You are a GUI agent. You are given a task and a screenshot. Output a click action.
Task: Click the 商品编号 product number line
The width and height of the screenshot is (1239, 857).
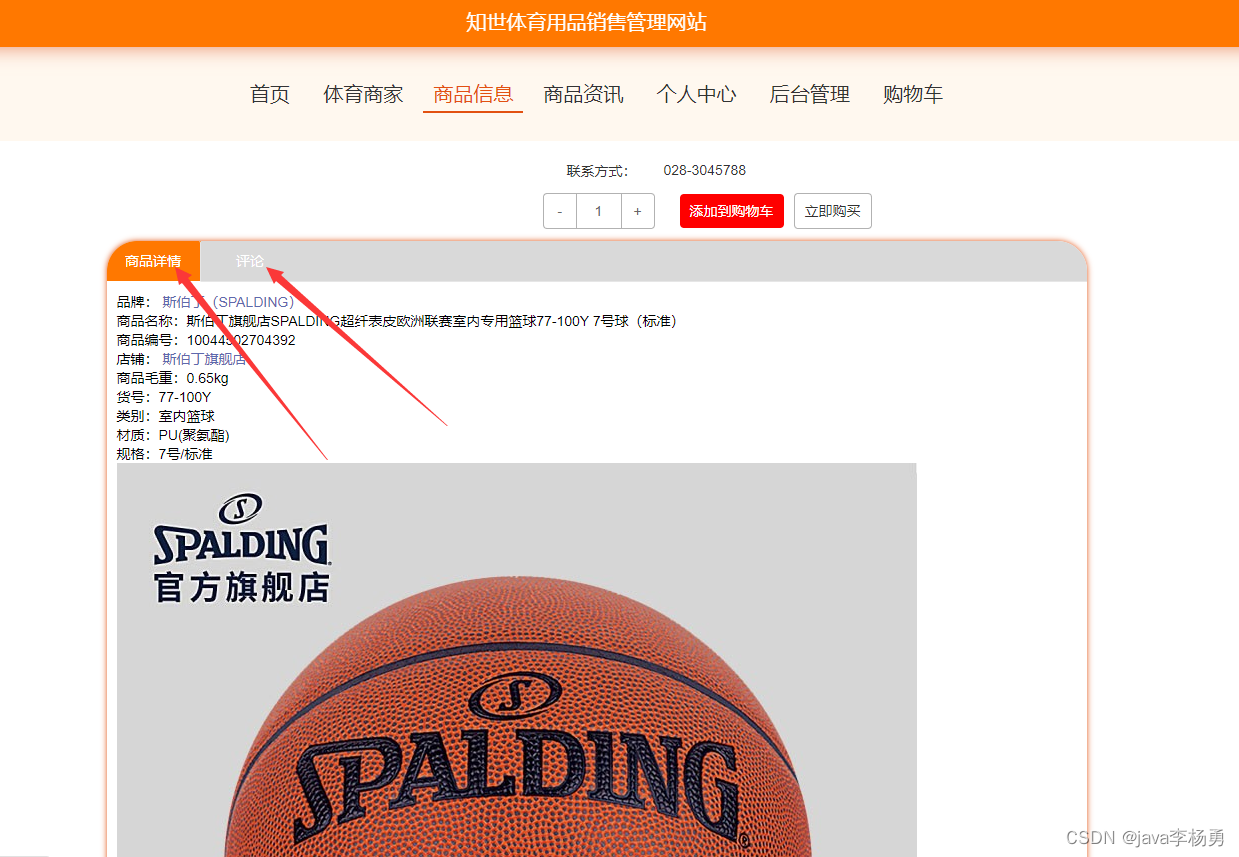[x=206, y=340]
